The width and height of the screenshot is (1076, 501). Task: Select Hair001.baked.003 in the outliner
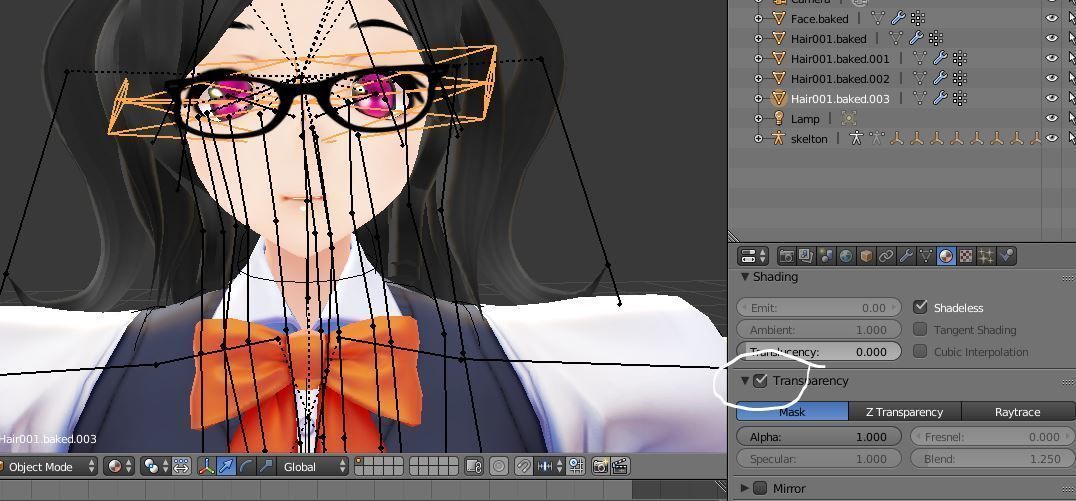click(x=840, y=98)
